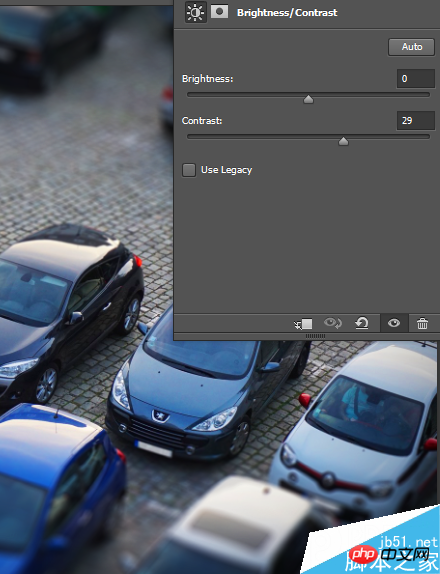
Task: Reset adjustment to defaults icon
Action: 362,323
